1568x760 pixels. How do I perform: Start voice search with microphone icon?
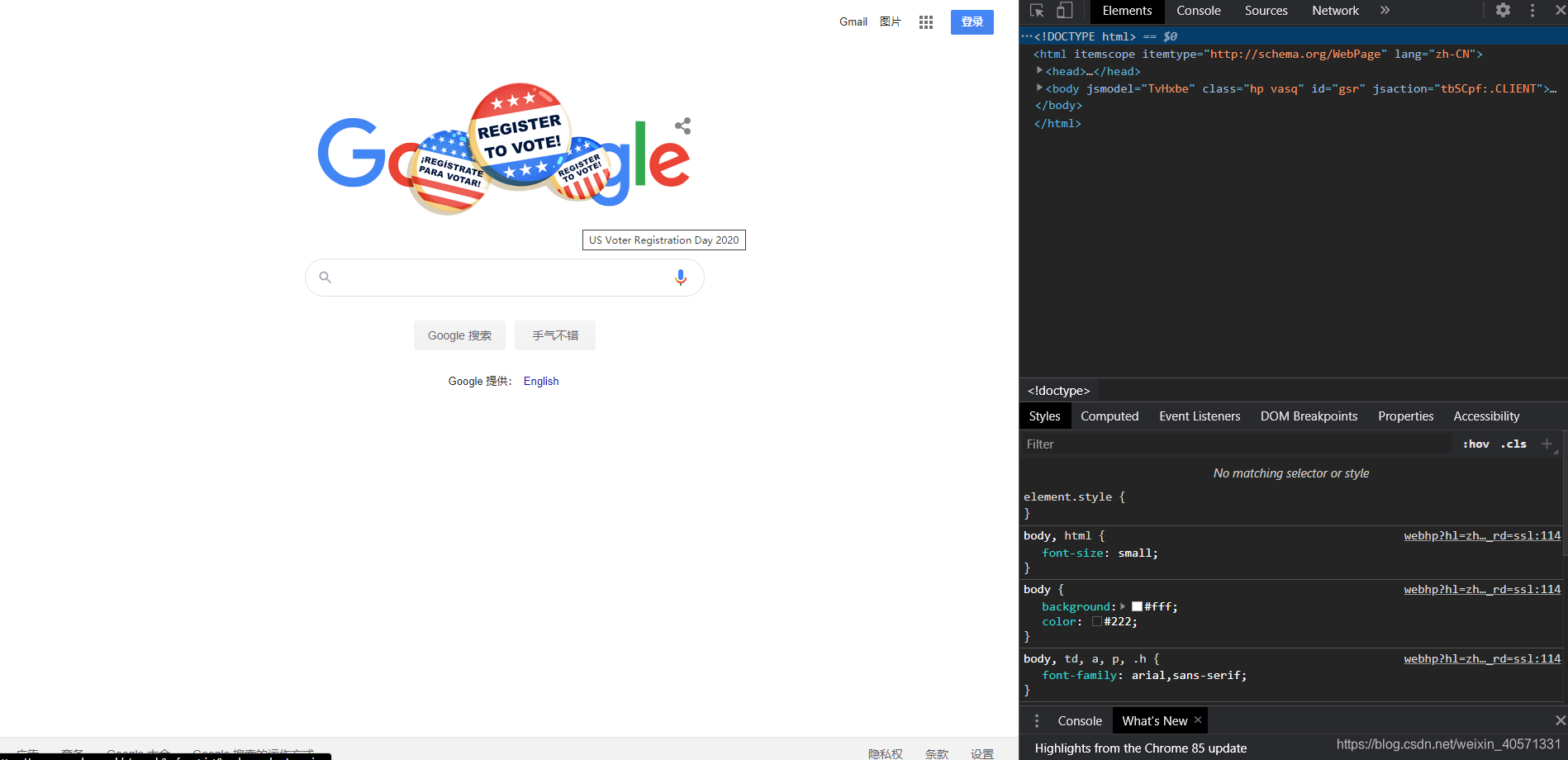click(681, 278)
